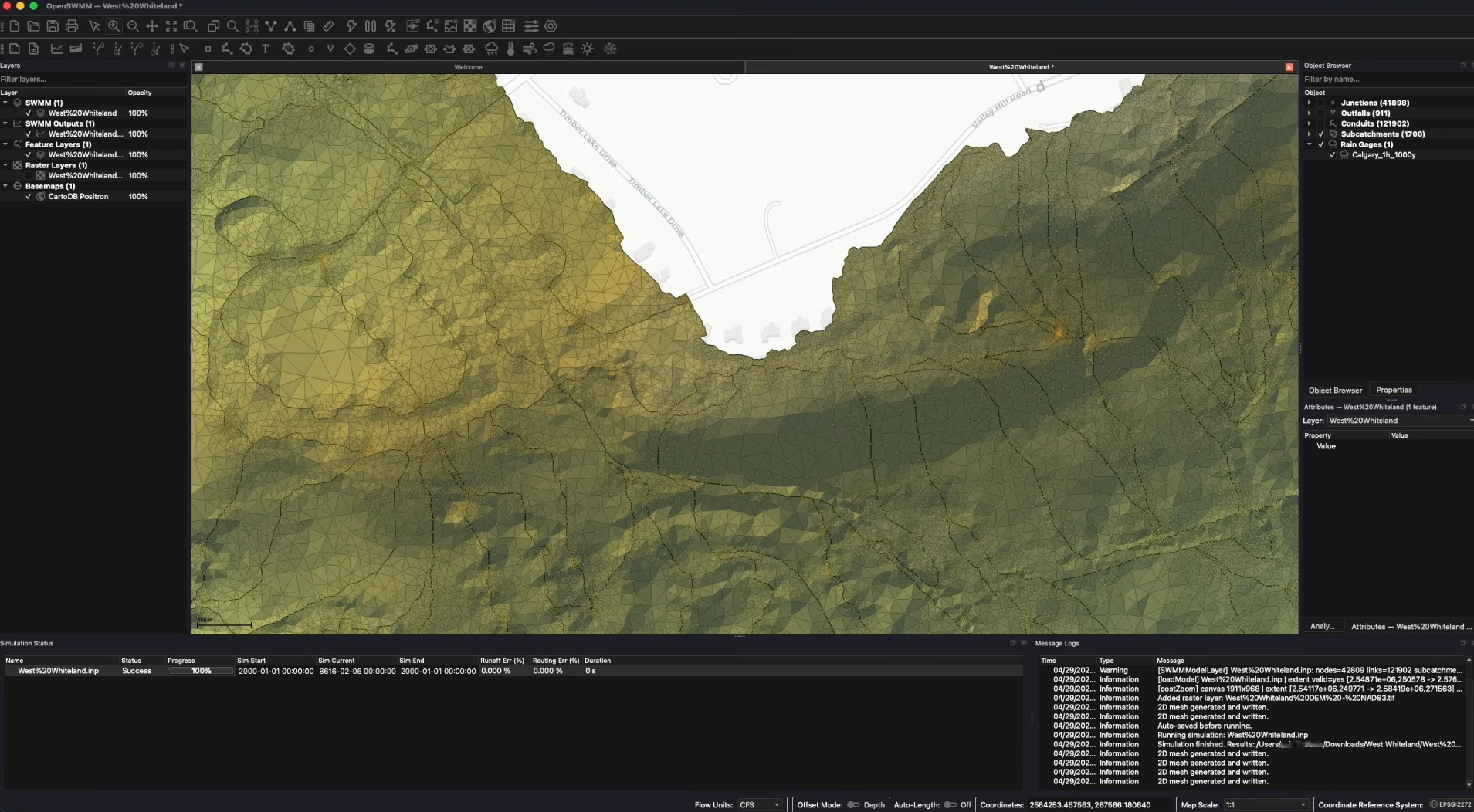Click the Open folder icon
Screen dimensions: 1474x812
[x=33, y=26]
